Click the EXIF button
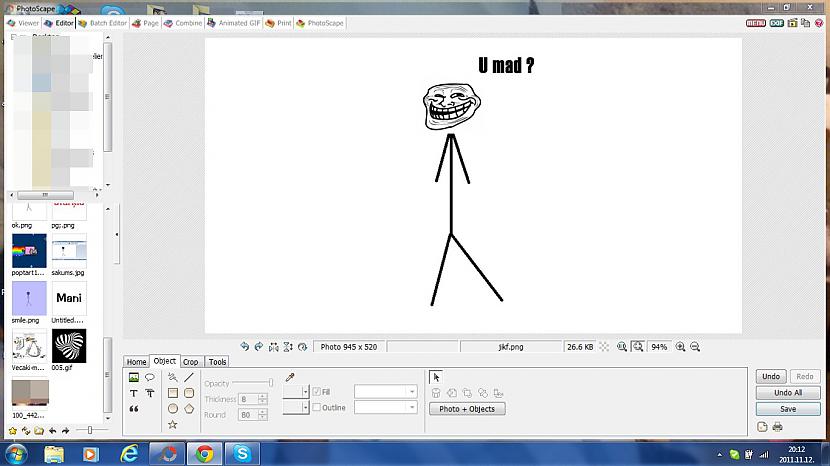The image size is (830, 466). point(777,23)
